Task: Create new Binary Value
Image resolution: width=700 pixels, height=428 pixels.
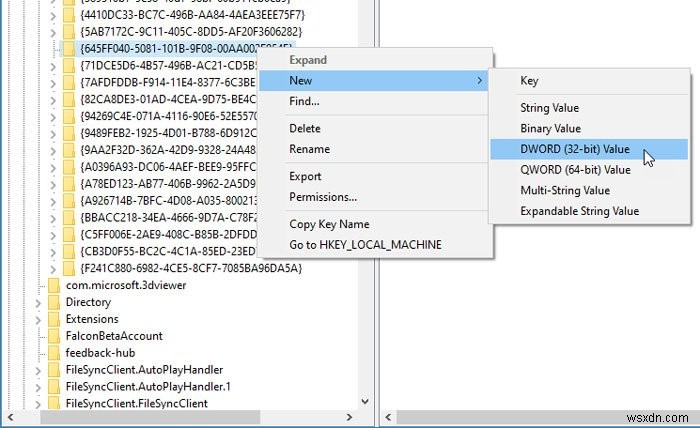Action: click(589, 129)
